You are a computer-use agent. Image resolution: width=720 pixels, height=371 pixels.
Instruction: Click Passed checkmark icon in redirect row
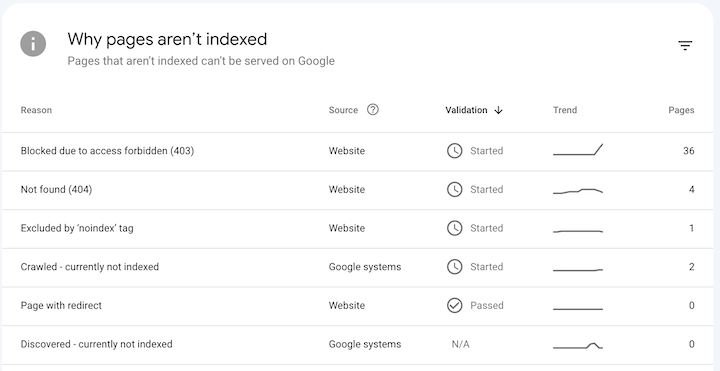455,305
